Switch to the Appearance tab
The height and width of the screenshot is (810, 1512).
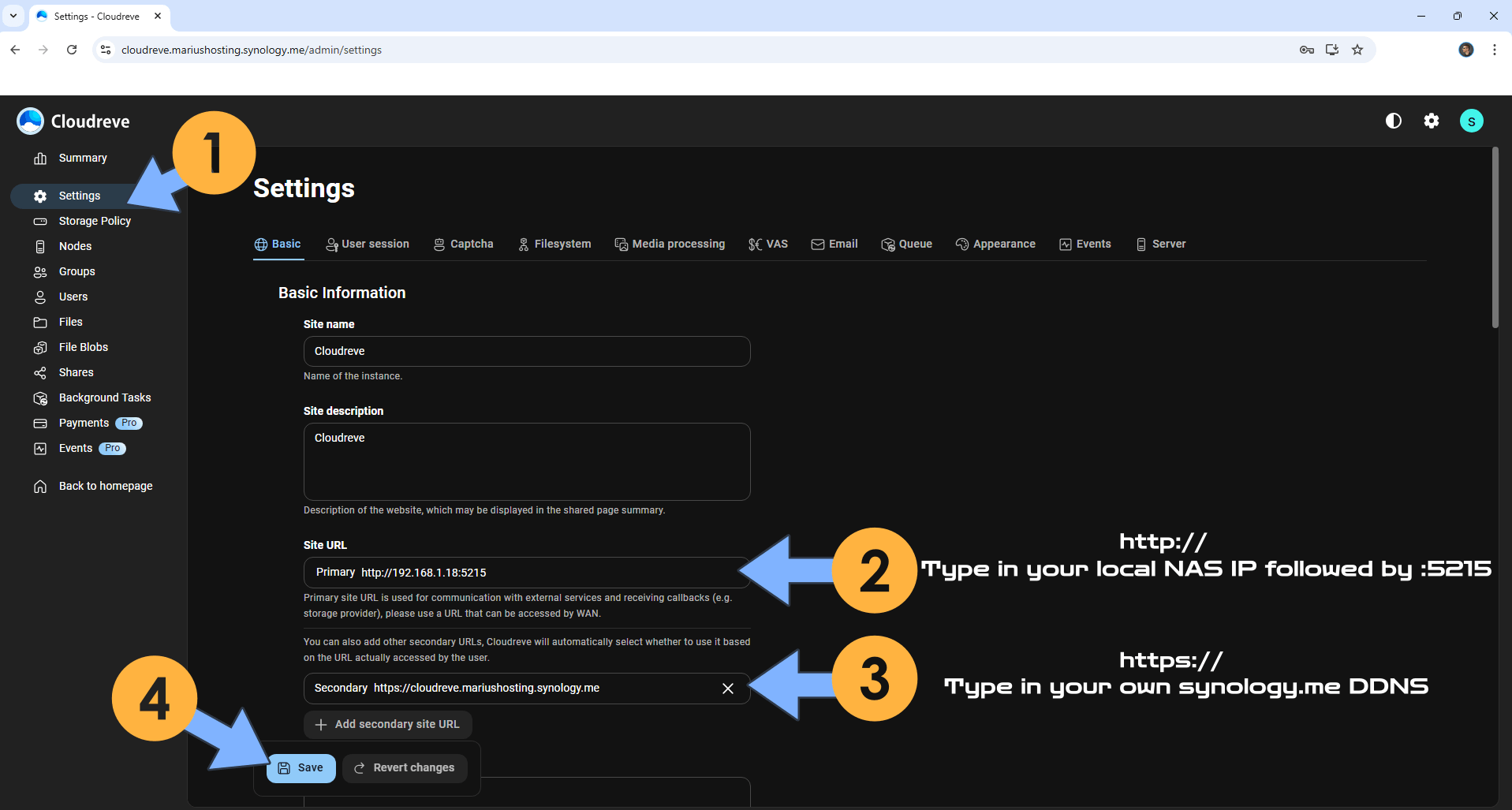click(995, 244)
